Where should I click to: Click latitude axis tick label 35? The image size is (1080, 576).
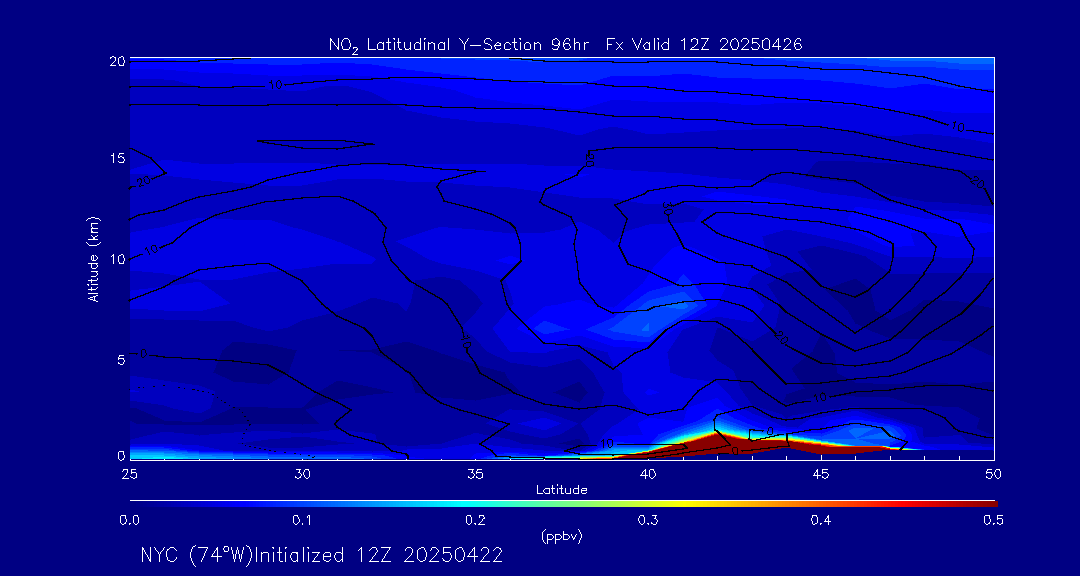pos(475,474)
